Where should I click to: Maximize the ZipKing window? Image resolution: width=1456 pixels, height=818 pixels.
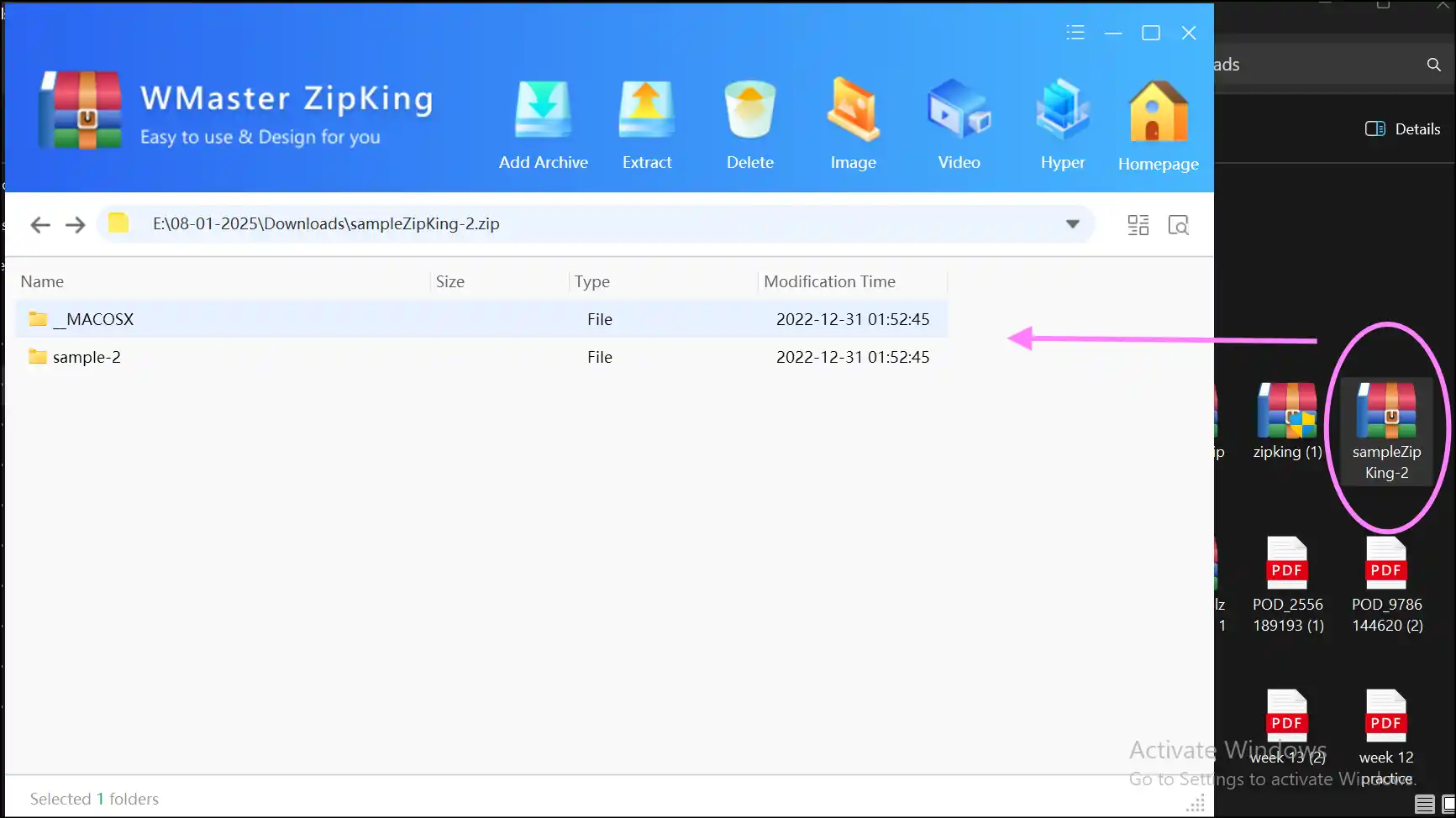[x=1151, y=33]
